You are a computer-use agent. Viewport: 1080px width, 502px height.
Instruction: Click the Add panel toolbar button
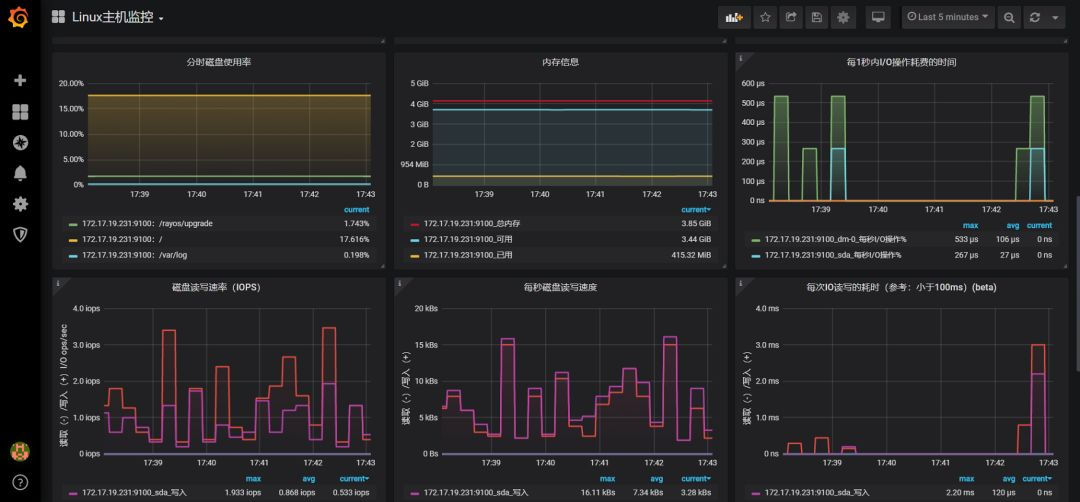click(x=734, y=17)
